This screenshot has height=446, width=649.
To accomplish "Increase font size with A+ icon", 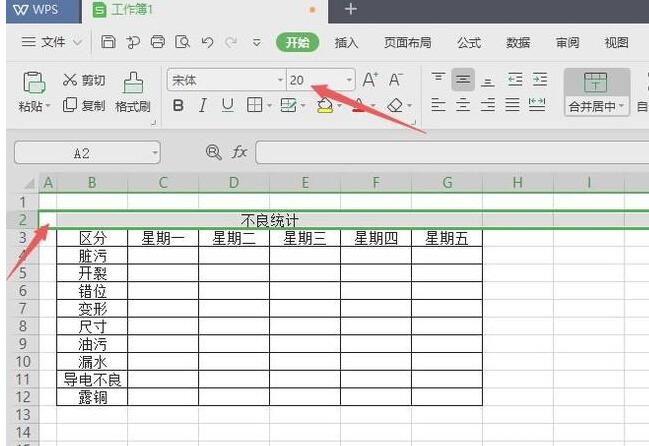I will [x=370, y=79].
